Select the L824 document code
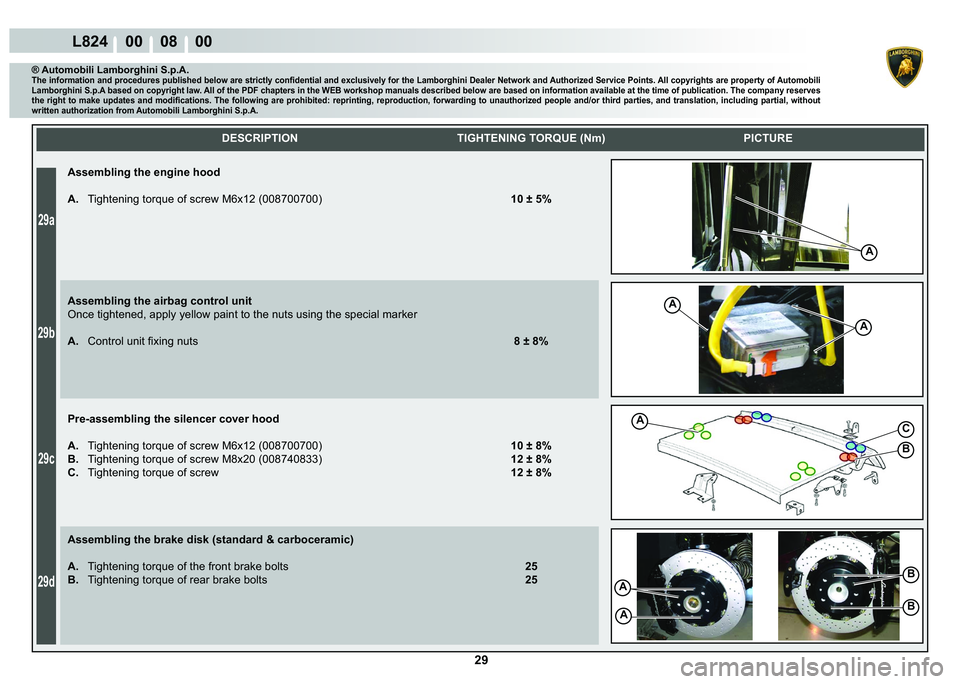This screenshot has width=960, height=684. pos(90,42)
